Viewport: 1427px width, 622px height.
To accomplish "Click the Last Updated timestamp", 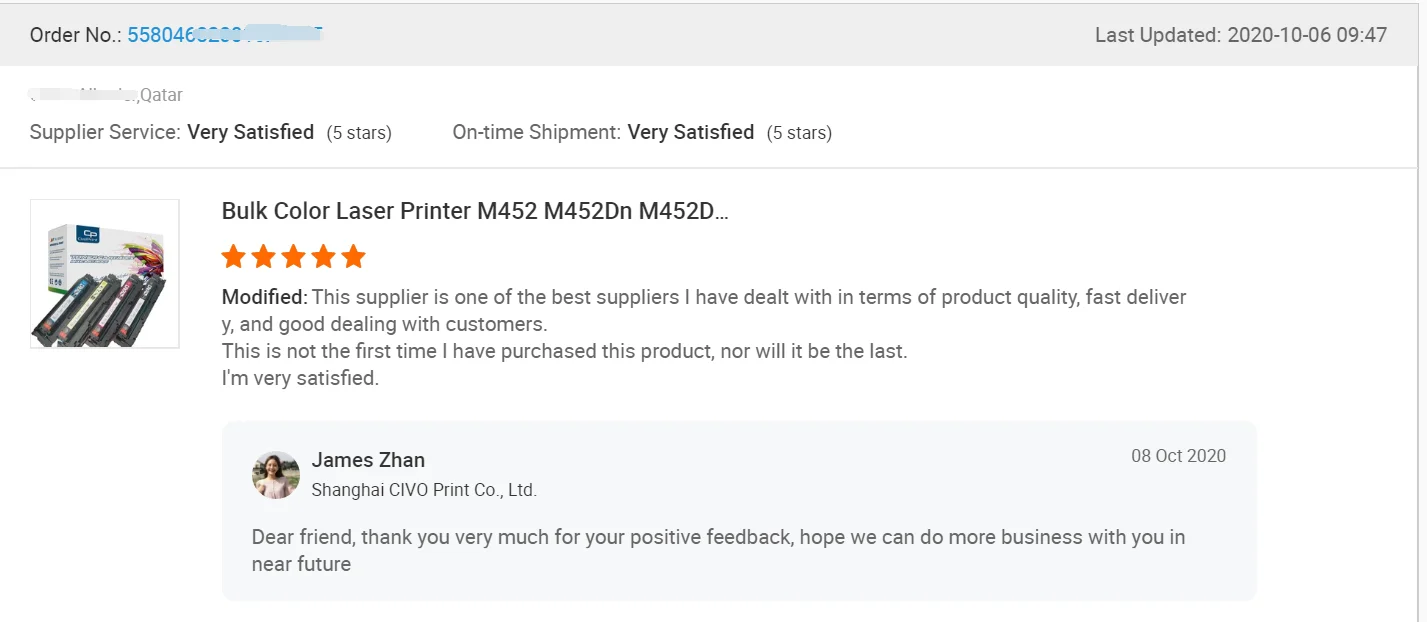I will [x=1240, y=35].
